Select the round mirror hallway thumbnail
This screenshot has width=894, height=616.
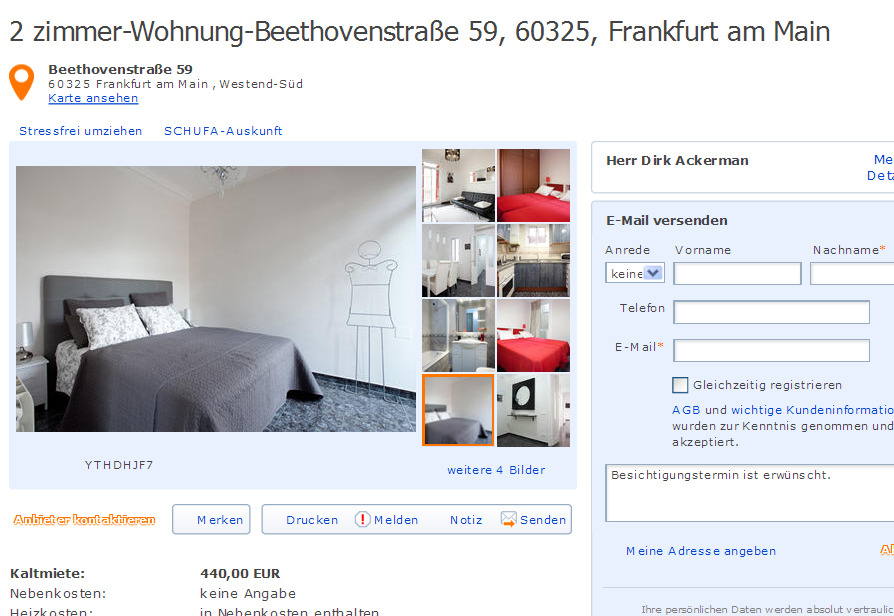click(x=533, y=410)
